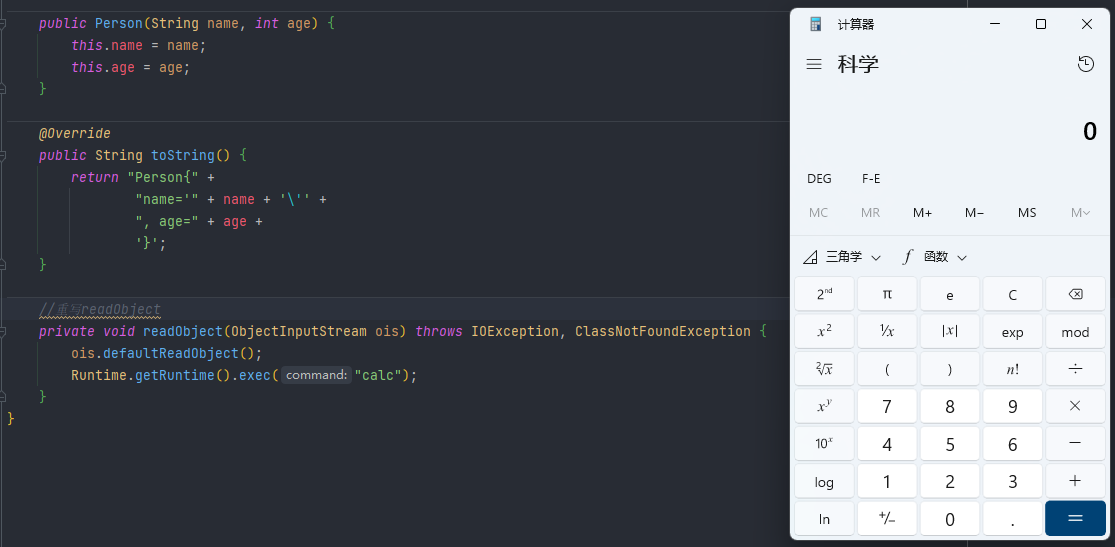Click the x squared key
The height and width of the screenshot is (547, 1115).
pyautogui.click(x=824, y=331)
